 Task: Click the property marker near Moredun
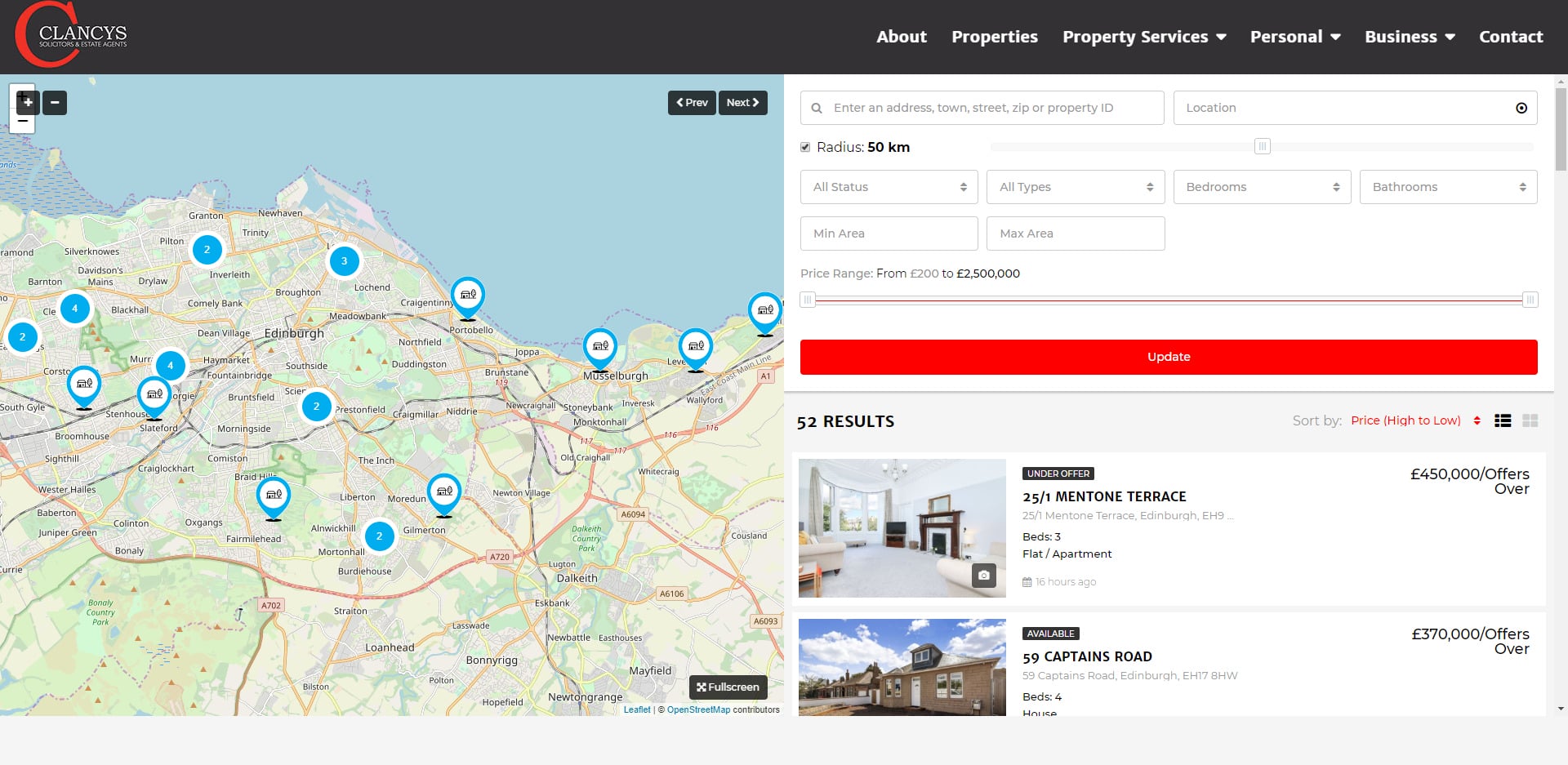(x=444, y=495)
